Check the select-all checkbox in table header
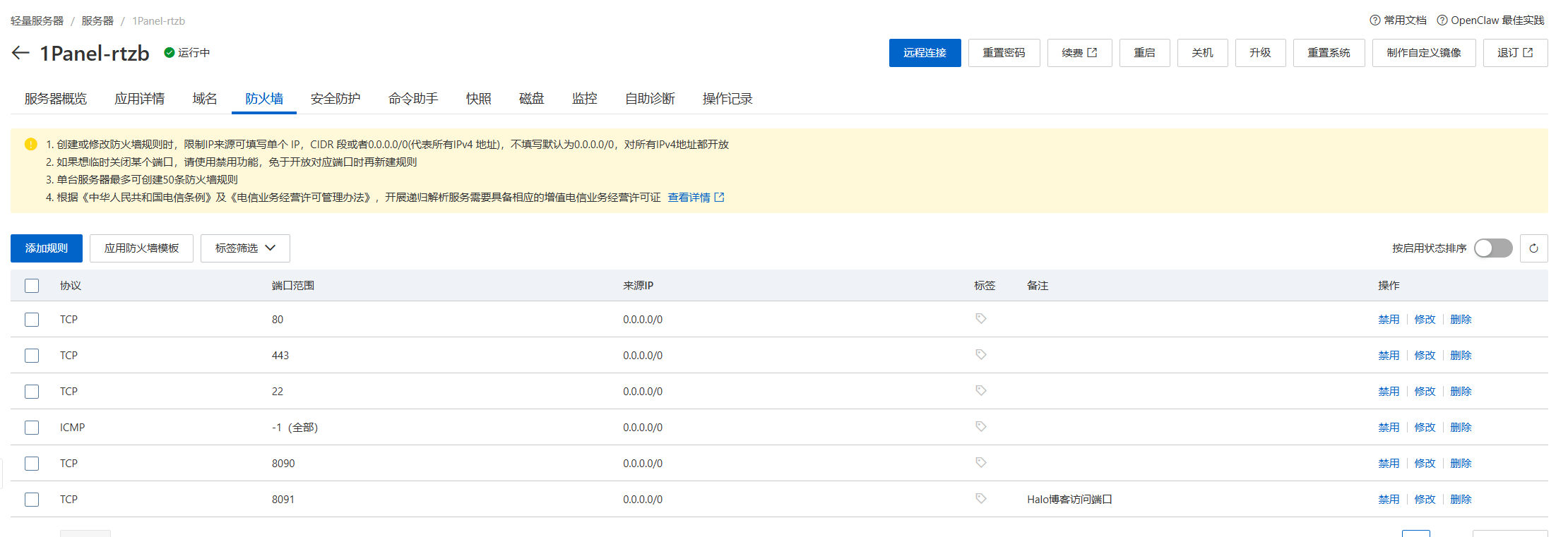Viewport: 1568px width, 537px height. pos(32,286)
